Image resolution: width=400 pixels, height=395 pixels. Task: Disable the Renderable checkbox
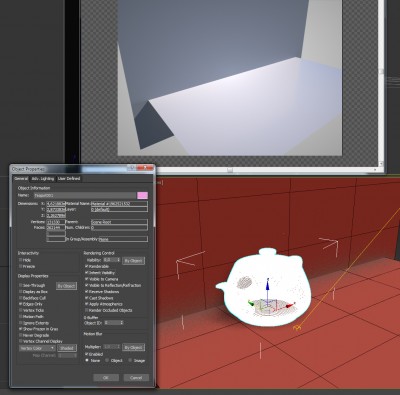click(87, 266)
